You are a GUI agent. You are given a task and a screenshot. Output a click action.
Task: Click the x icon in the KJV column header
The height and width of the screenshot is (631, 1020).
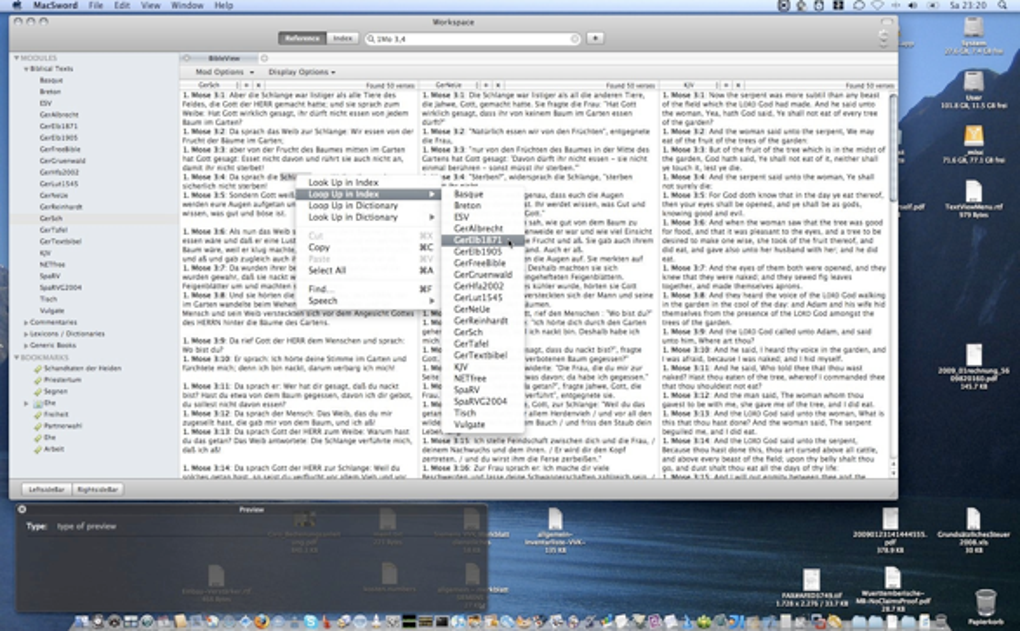(x=738, y=85)
